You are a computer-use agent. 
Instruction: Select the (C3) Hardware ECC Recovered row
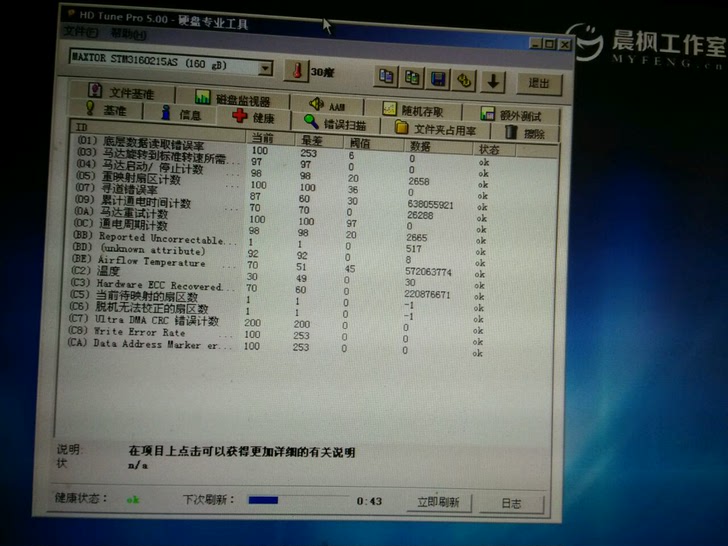[x=277, y=288]
